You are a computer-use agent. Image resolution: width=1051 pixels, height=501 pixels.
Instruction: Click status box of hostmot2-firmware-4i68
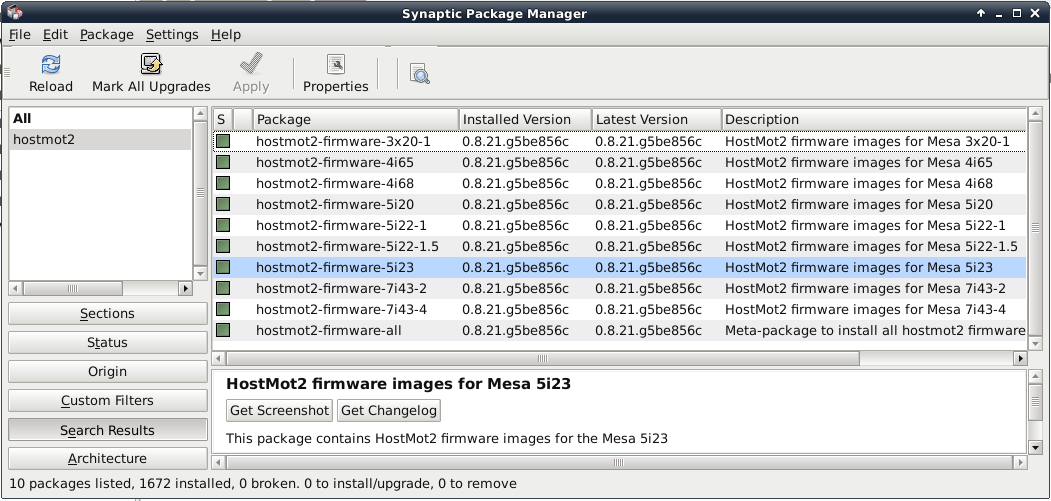[223, 183]
